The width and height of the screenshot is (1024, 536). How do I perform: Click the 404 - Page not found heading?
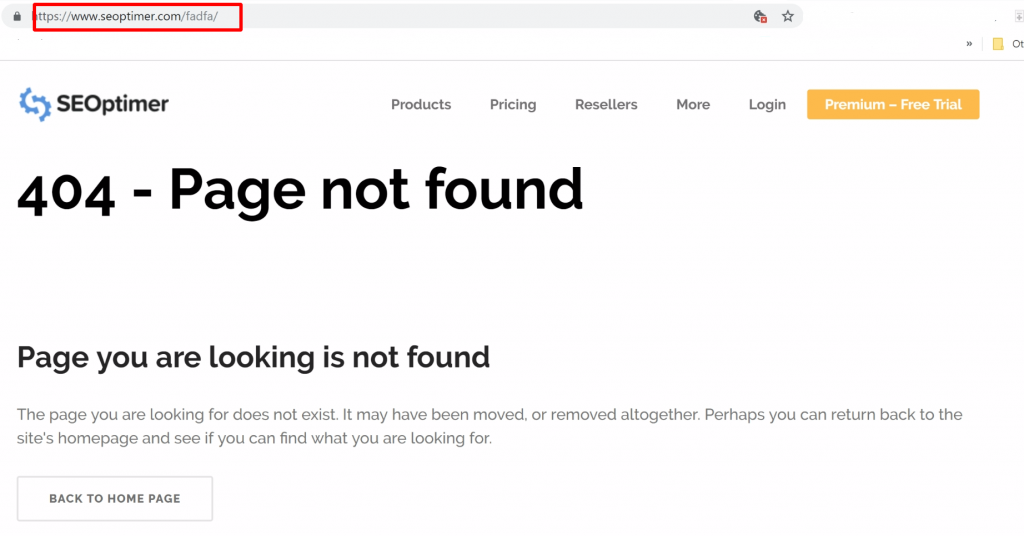click(300, 190)
